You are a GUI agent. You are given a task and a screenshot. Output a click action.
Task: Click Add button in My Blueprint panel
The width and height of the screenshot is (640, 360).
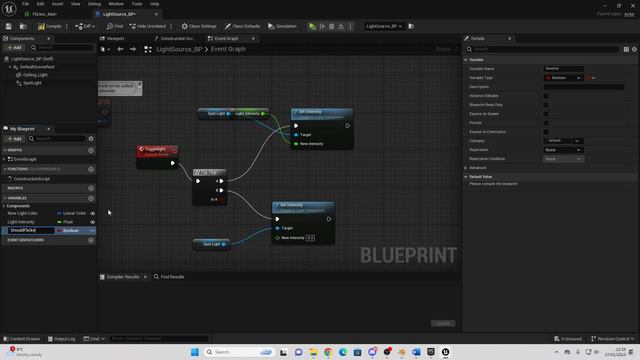pyautogui.click(x=15, y=139)
